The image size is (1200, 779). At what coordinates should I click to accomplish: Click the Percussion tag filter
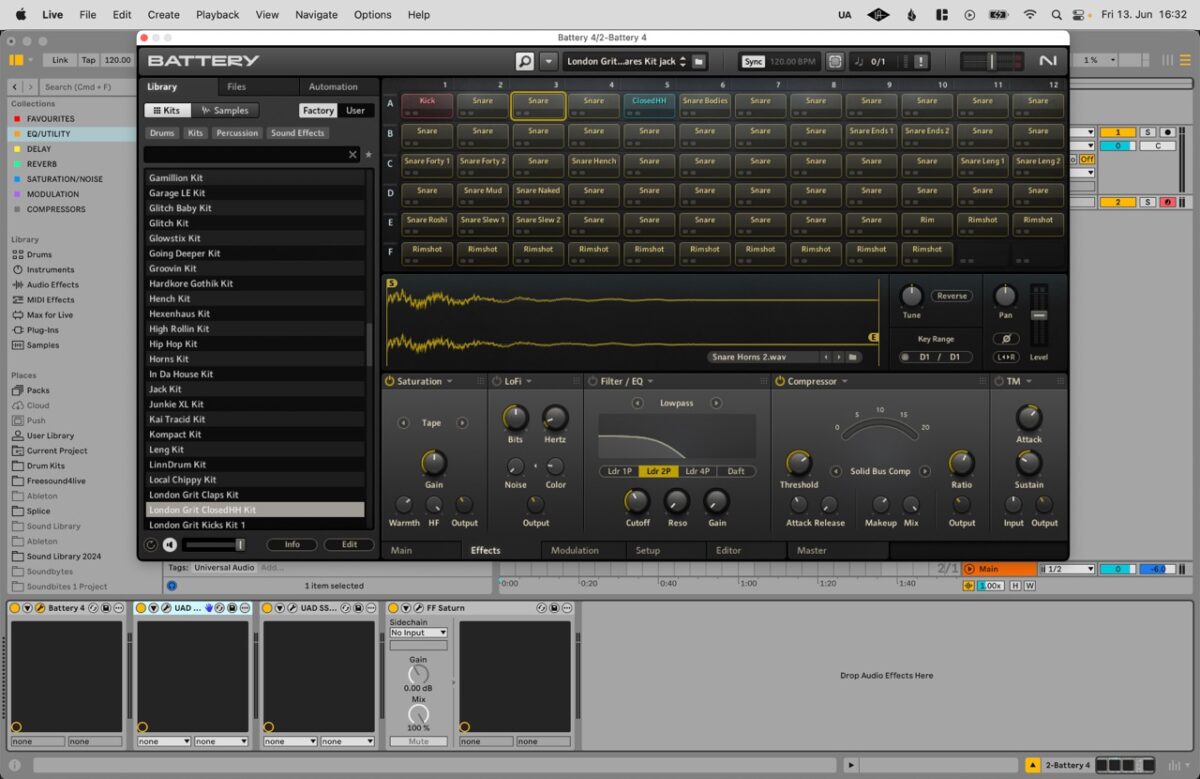pyautogui.click(x=237, y=133)
